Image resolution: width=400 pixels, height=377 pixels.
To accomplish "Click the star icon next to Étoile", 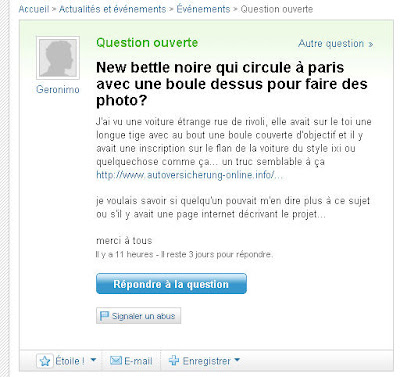I will pyautogui.click(x=45, y=361).
